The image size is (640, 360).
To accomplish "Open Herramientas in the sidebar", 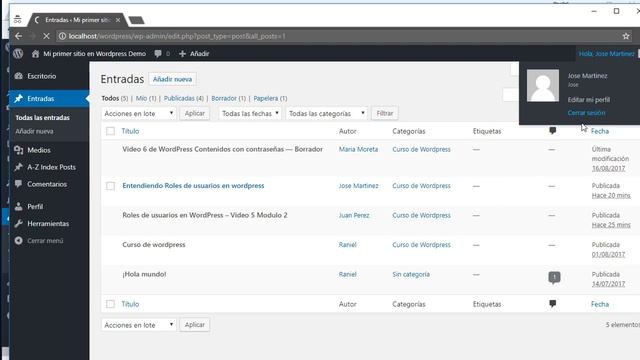I will 48,224.
